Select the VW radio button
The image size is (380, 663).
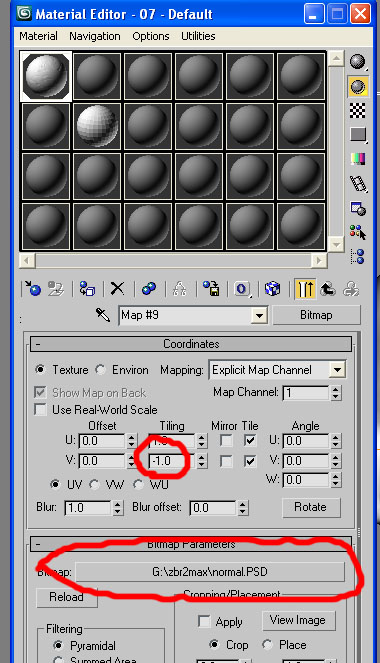point(94,484)
